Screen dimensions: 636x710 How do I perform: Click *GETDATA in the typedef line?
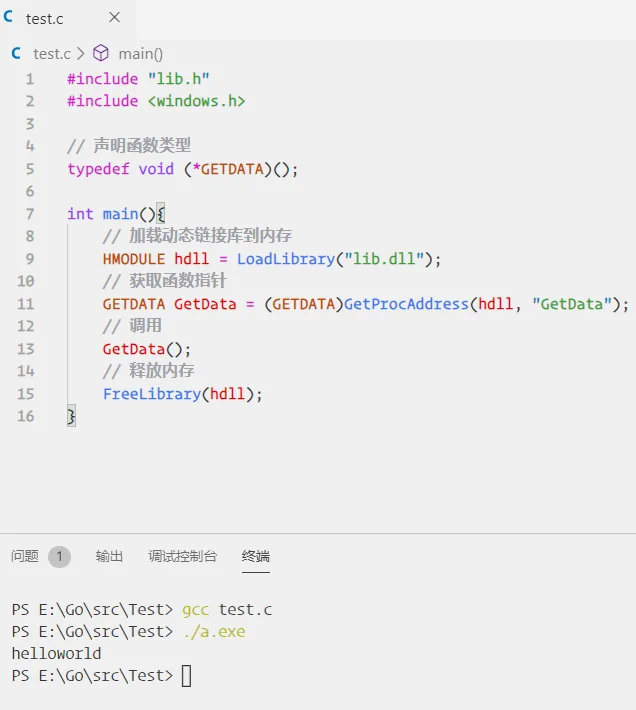[228, 169]
